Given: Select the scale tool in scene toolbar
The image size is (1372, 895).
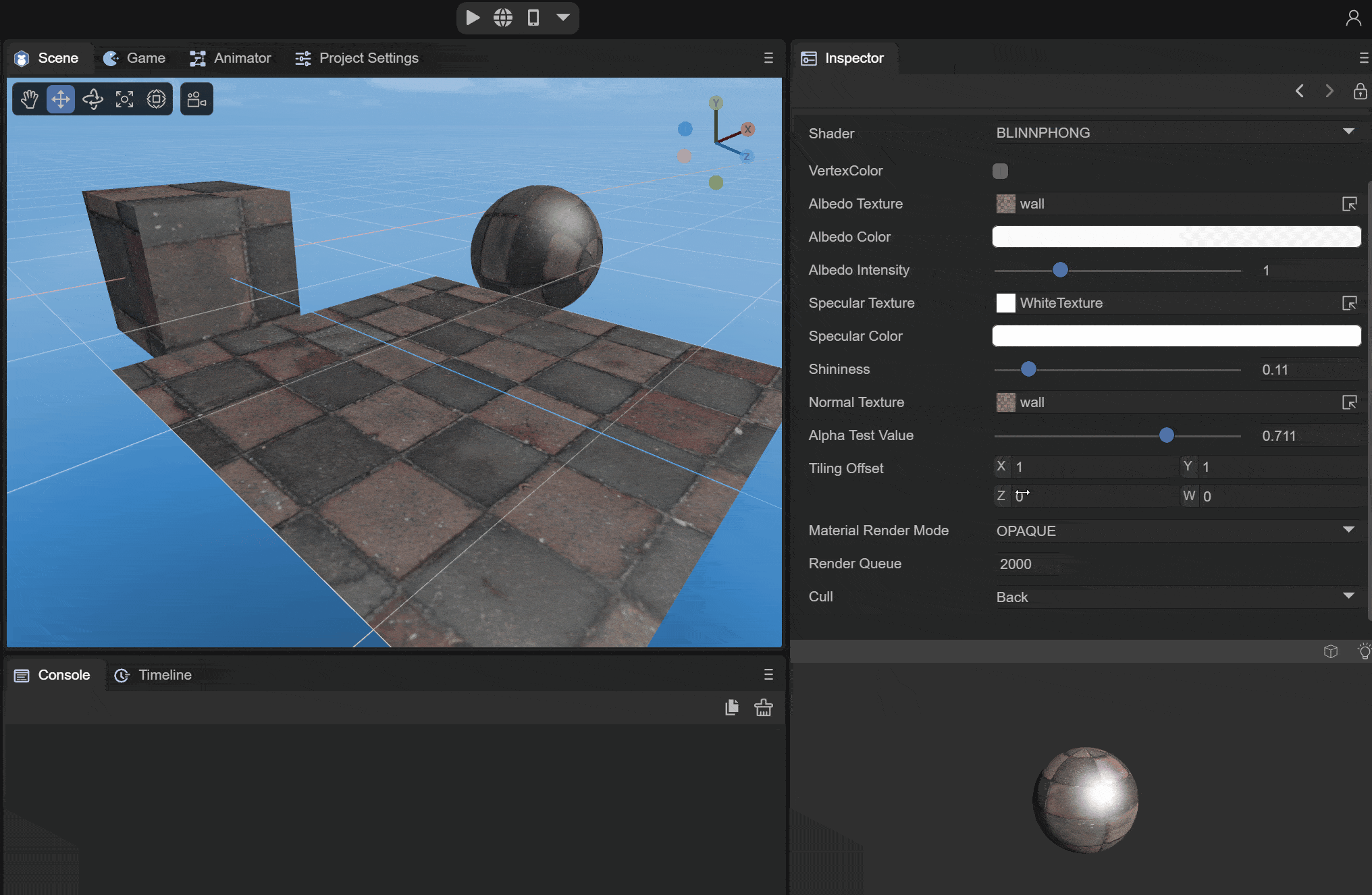Looking at the screenshot, I should coord(124,99).
